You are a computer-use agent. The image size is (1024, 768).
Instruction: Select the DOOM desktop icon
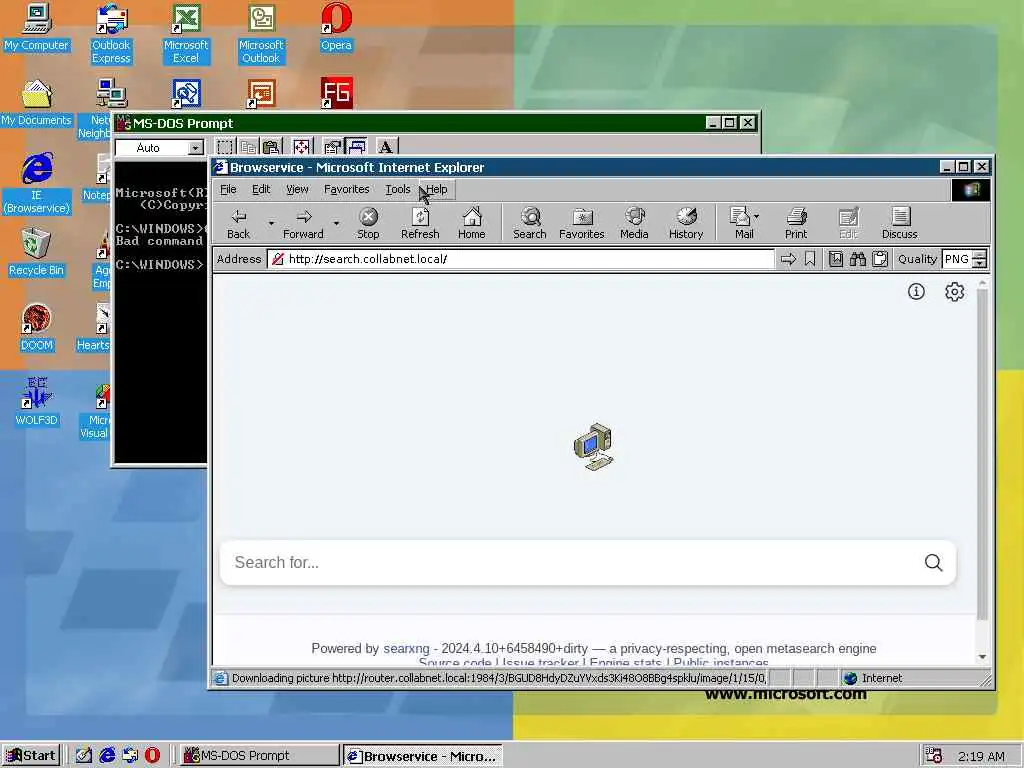36,328
